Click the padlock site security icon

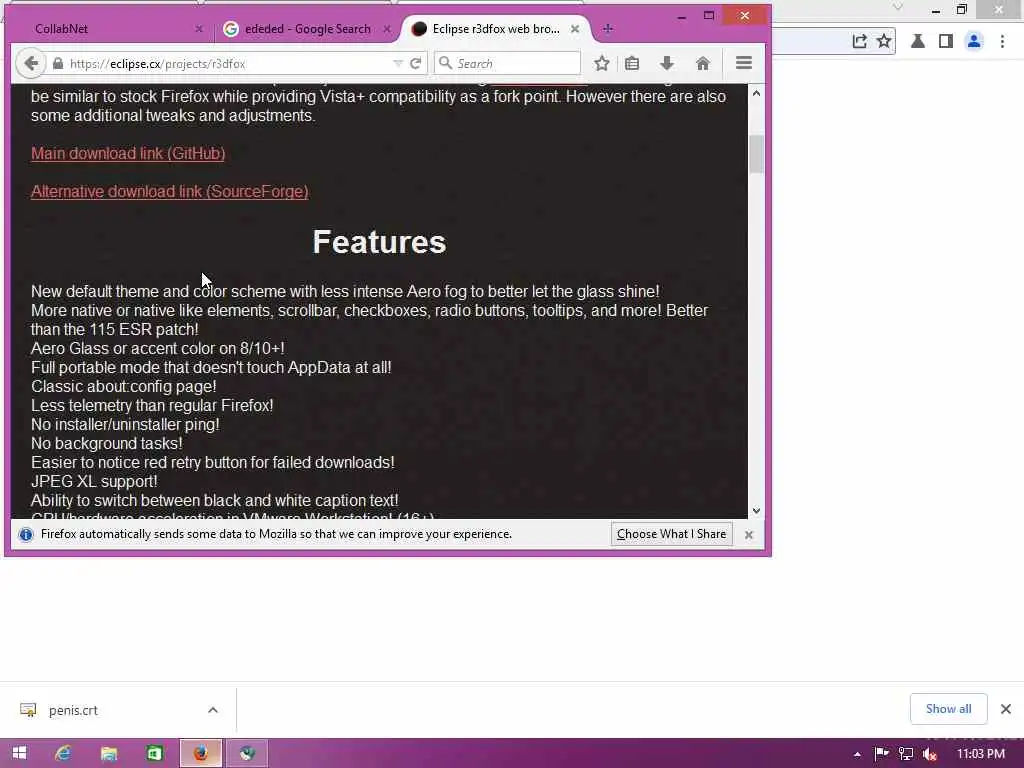(x=58, y=63)
